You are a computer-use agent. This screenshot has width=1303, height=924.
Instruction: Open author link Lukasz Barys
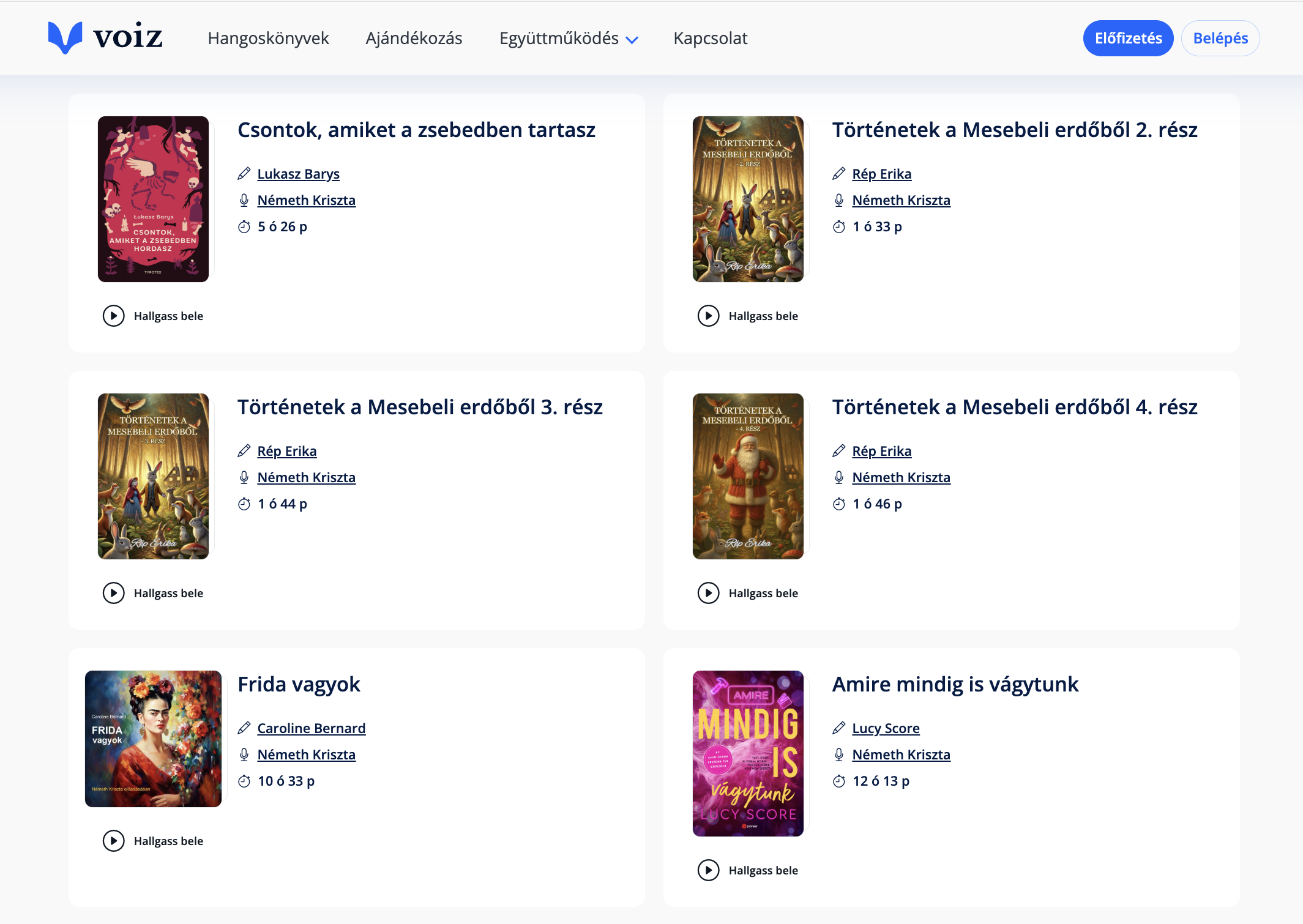(x=298, y=174)
